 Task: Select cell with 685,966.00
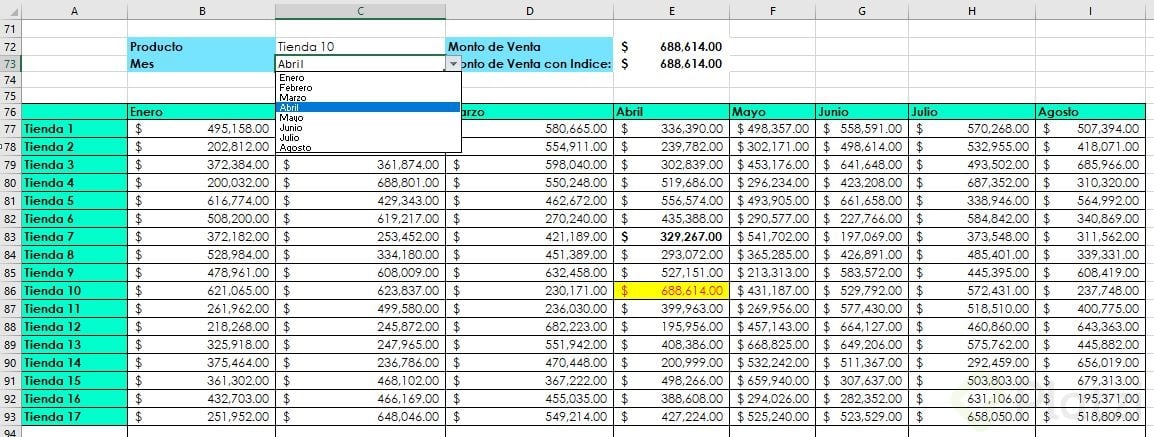[x=1091, y=165]
